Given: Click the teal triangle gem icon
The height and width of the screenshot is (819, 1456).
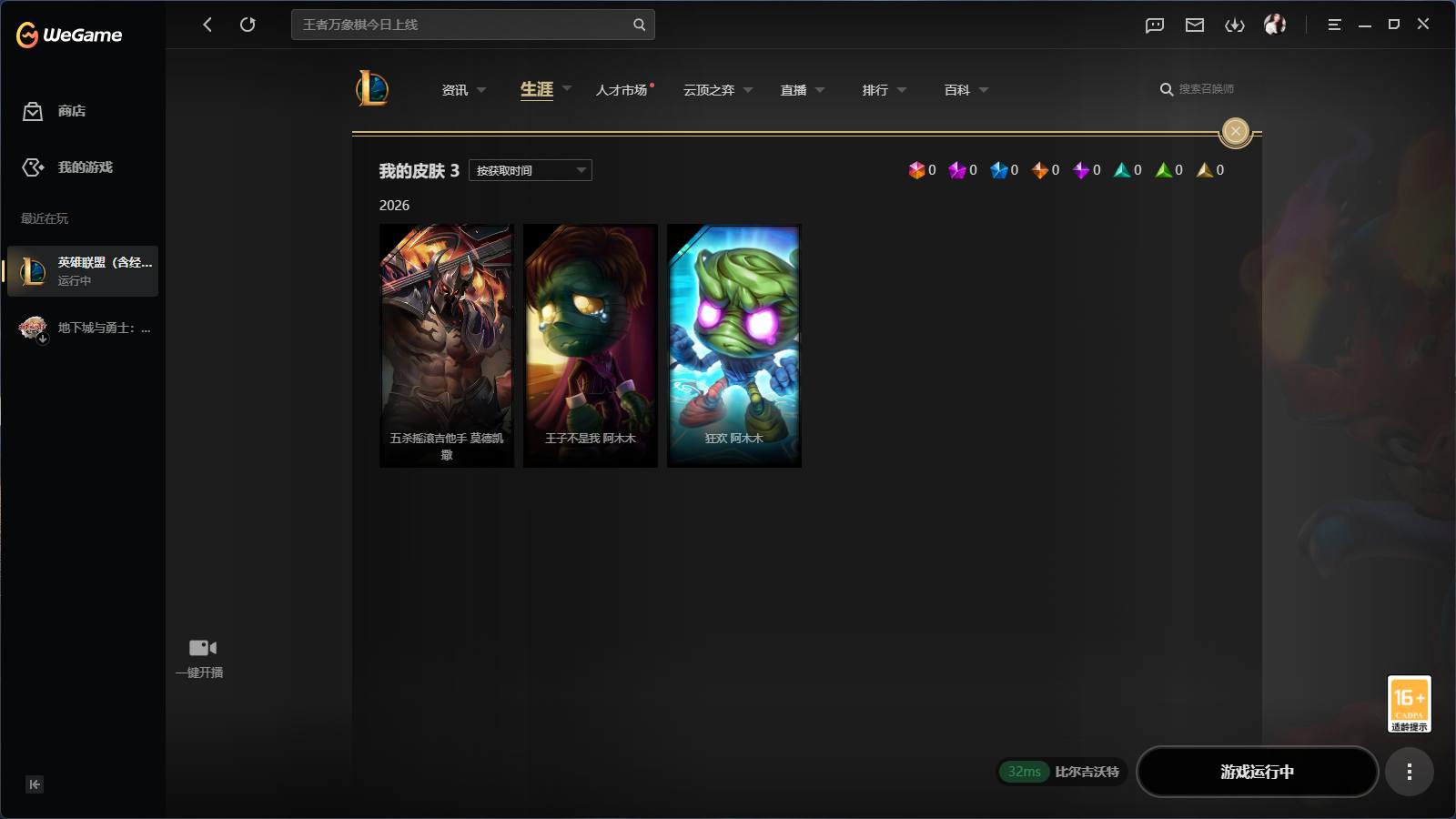Looking at the screenshot, I should [1122, 170].
